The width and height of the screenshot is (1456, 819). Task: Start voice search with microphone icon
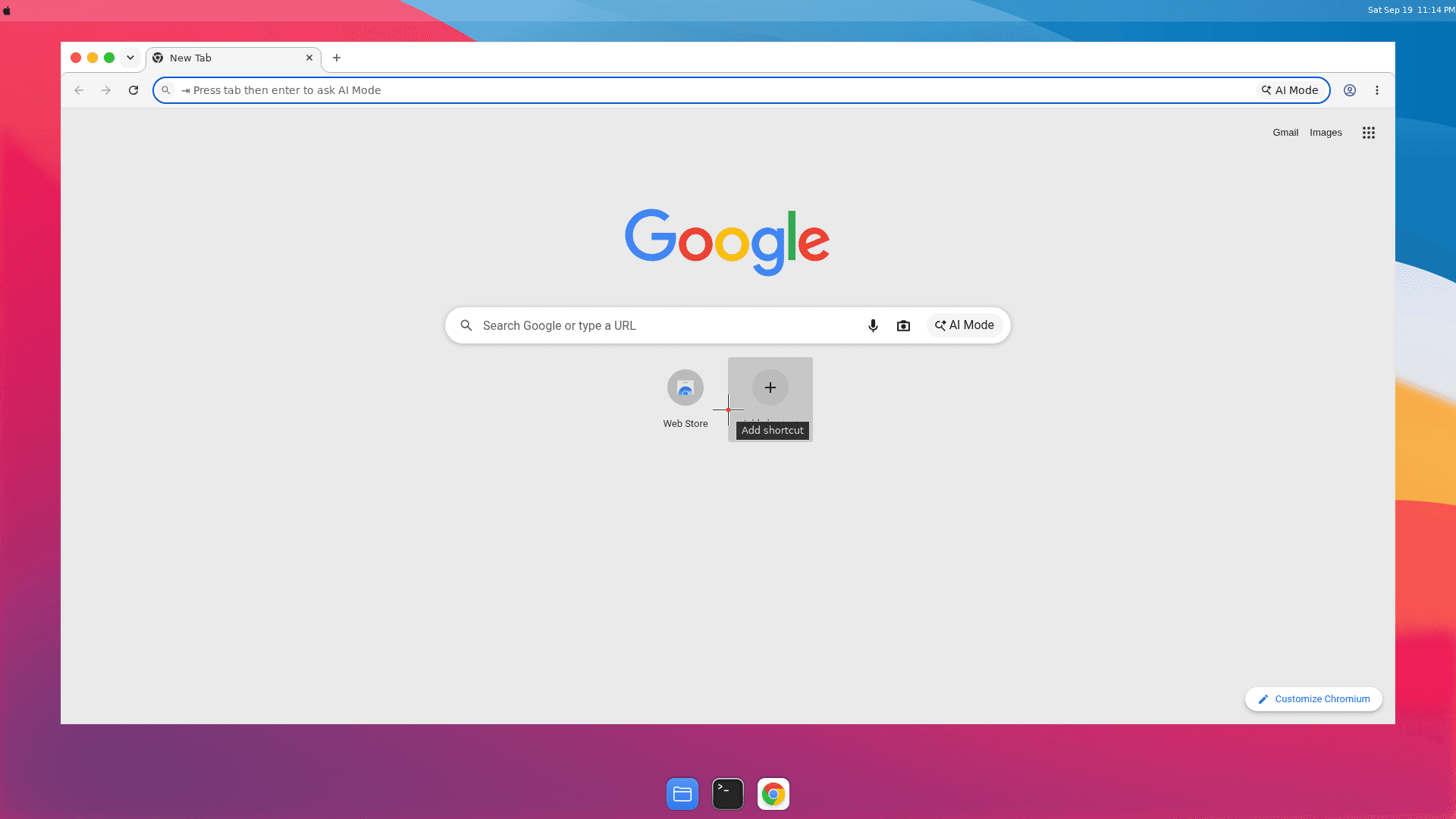[873, 325]
